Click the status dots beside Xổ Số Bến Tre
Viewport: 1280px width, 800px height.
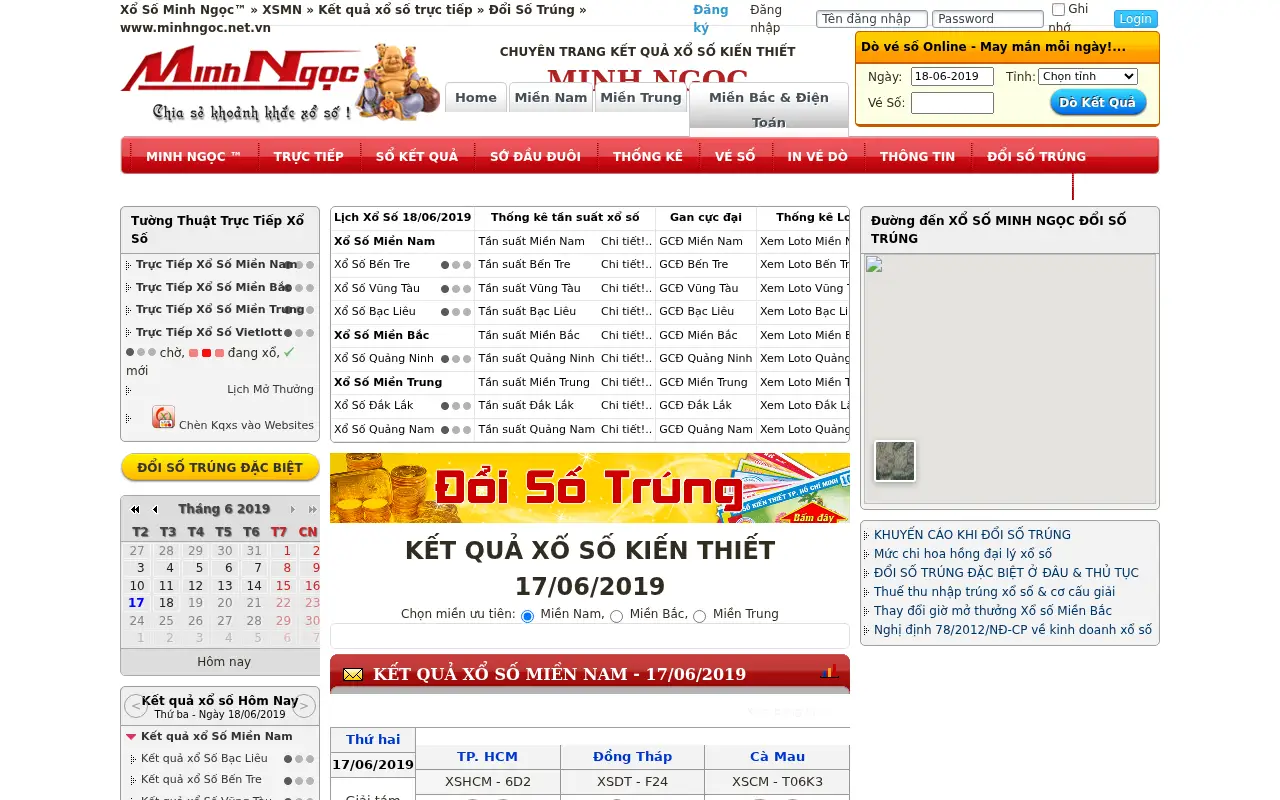[456, 265]
